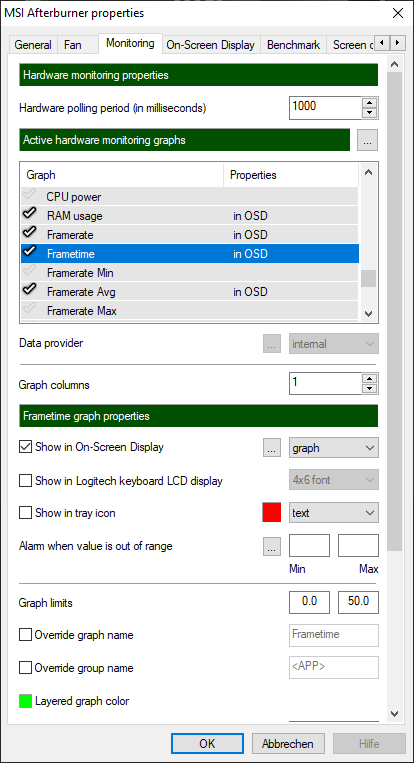Image resolution: width=414 pixels, height=763 pixels.
Task: Open the tray icon type dropdown showing text
Action: 334,513
